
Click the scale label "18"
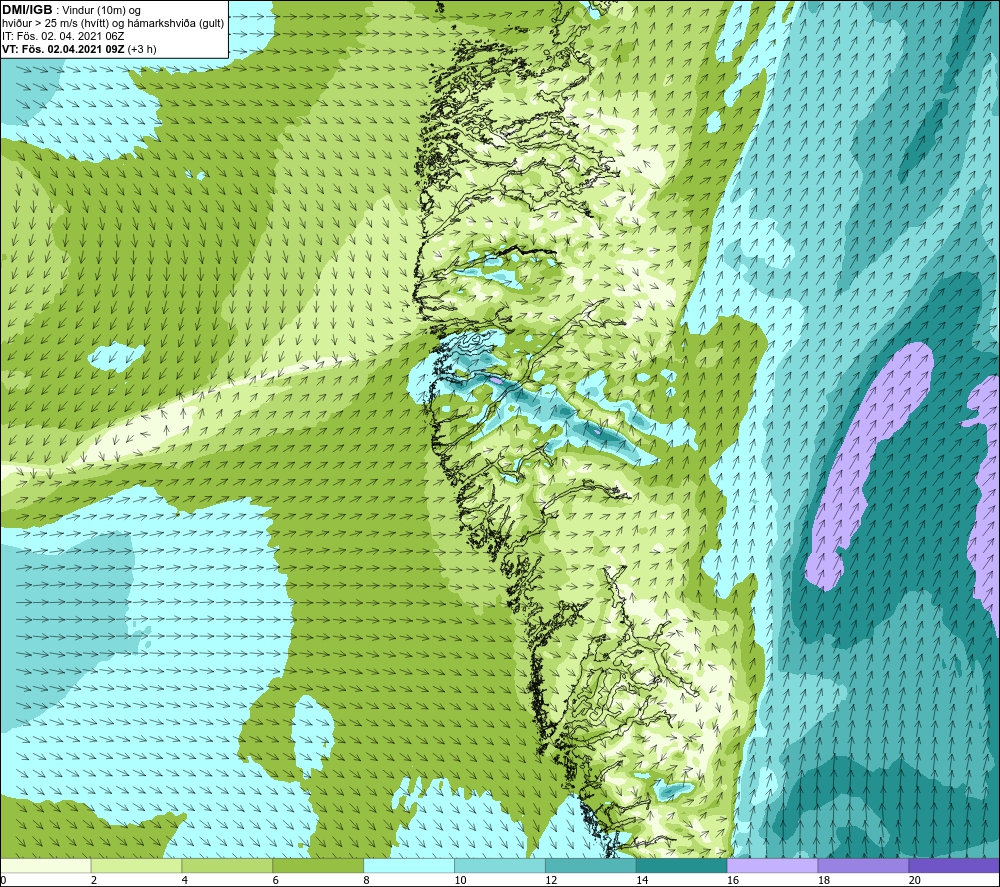(x=823, y=881)
